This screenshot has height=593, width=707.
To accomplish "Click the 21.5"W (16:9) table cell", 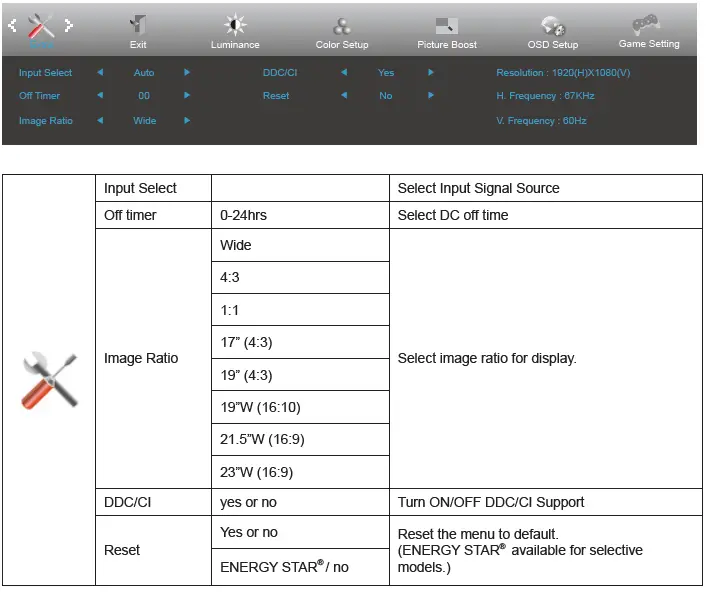I will (x=300, y=439).
